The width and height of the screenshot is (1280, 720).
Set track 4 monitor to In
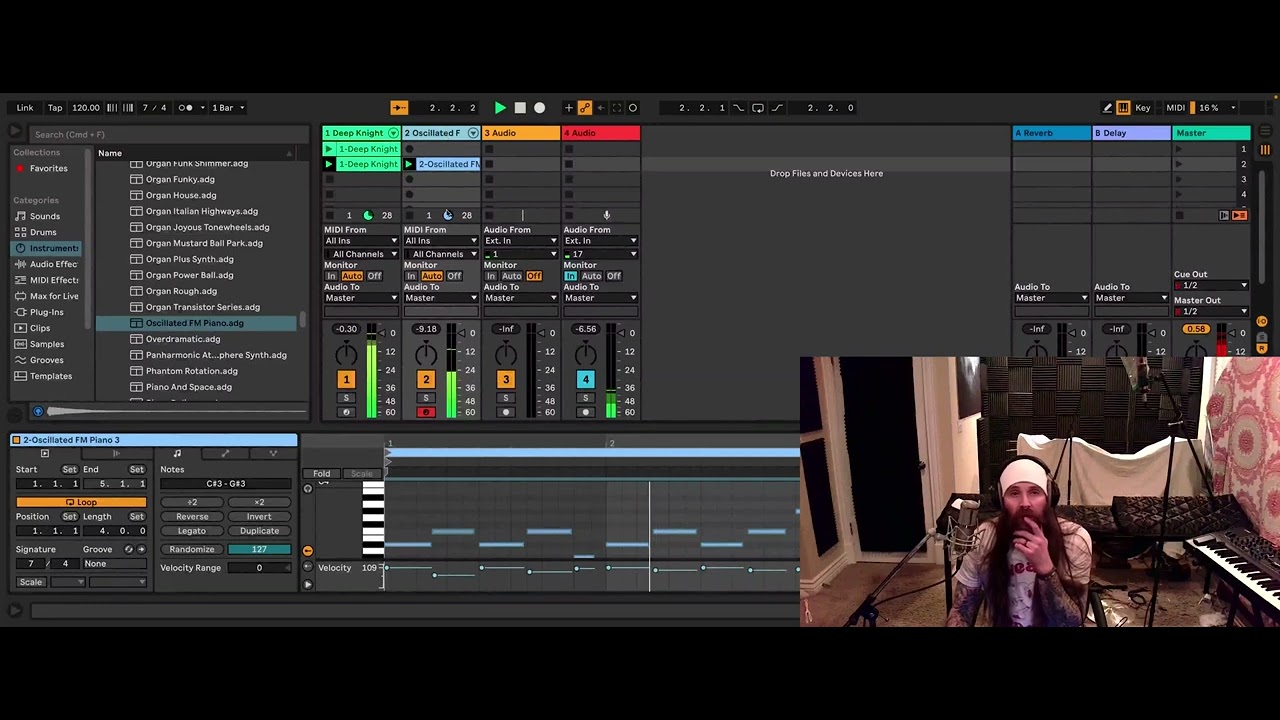(x=571, y=276)
